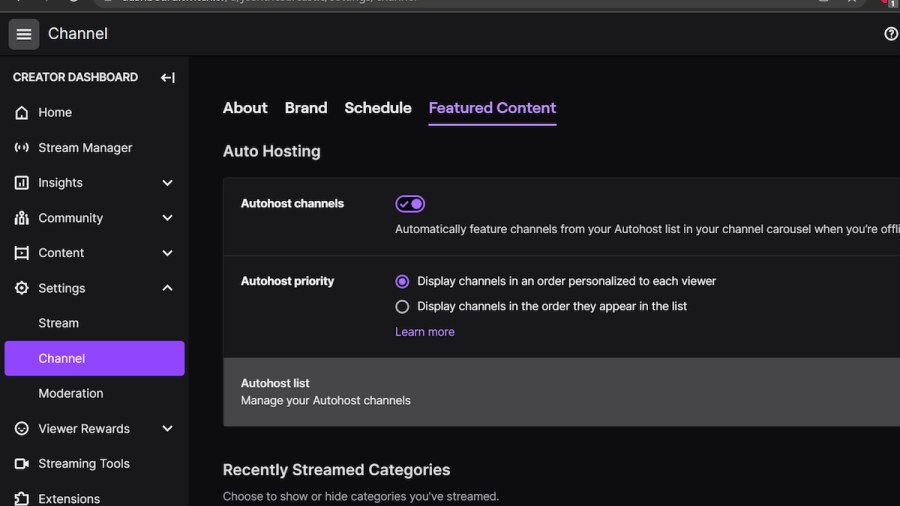The height and width of the screenshot is (506, 900).
Task: Switch to the Brand tab
Action: pyautogui.click(x=306, y=108)
